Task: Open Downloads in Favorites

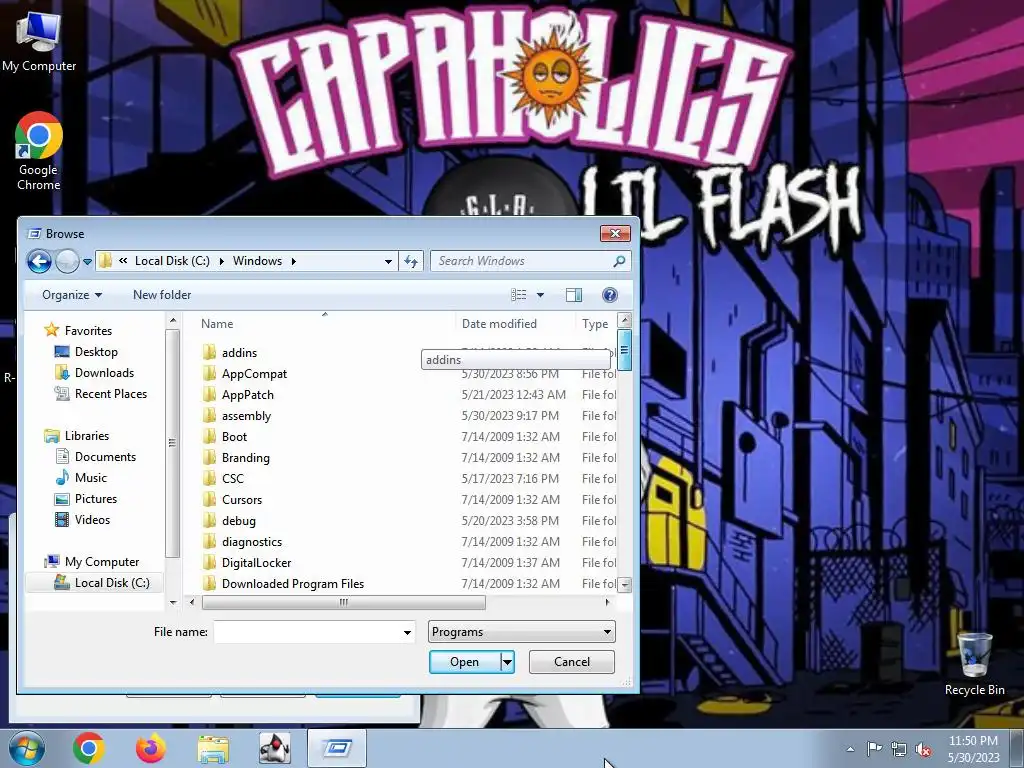Action: click(104, 373)
